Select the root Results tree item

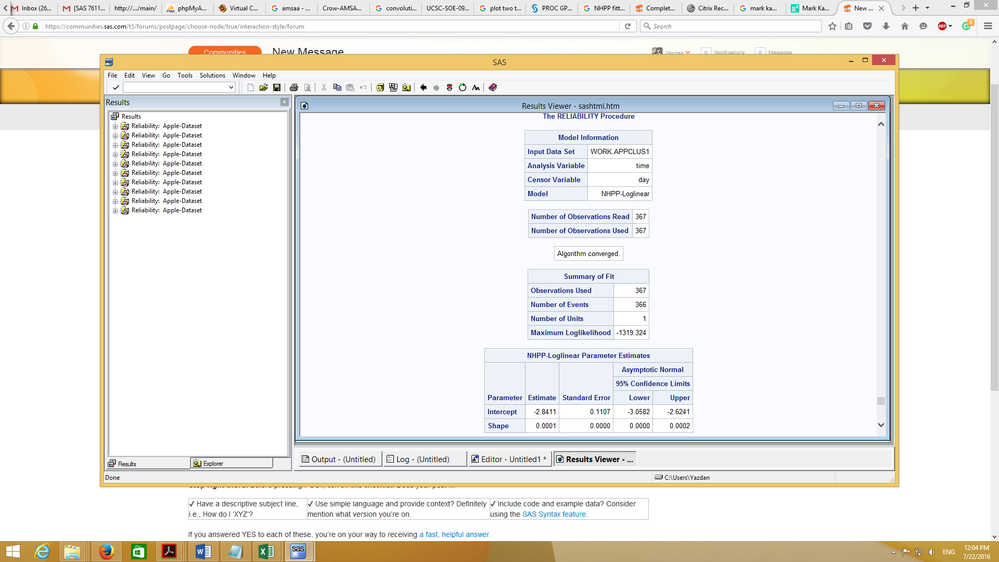131,116
